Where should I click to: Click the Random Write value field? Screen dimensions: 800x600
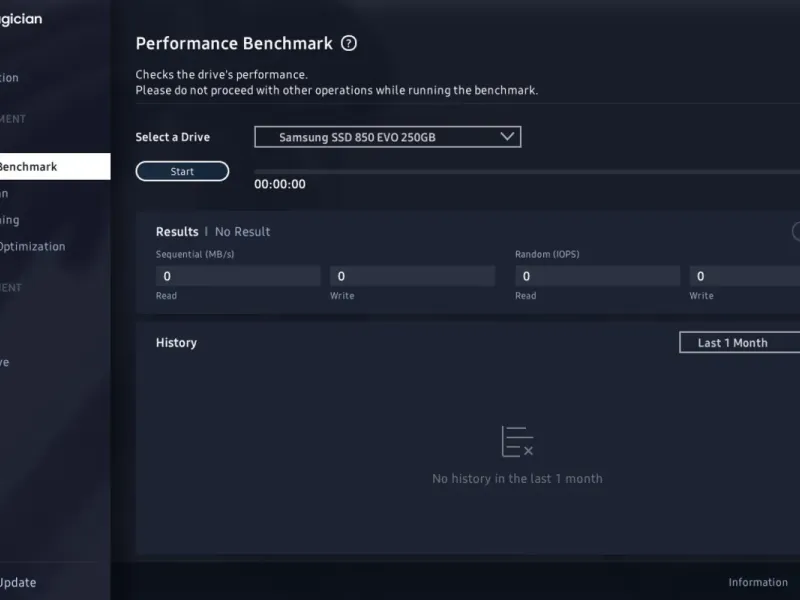coord(744,276)
